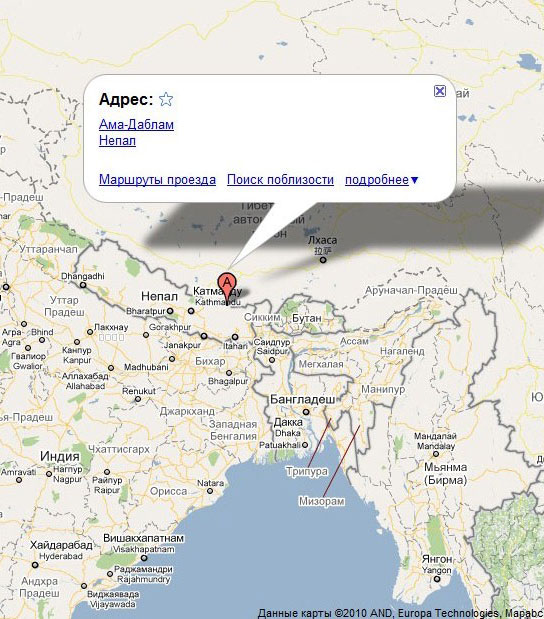Click the Lhasa city marker dot
The height and width of the screenshot is (619, 544).
pos(323,260)
